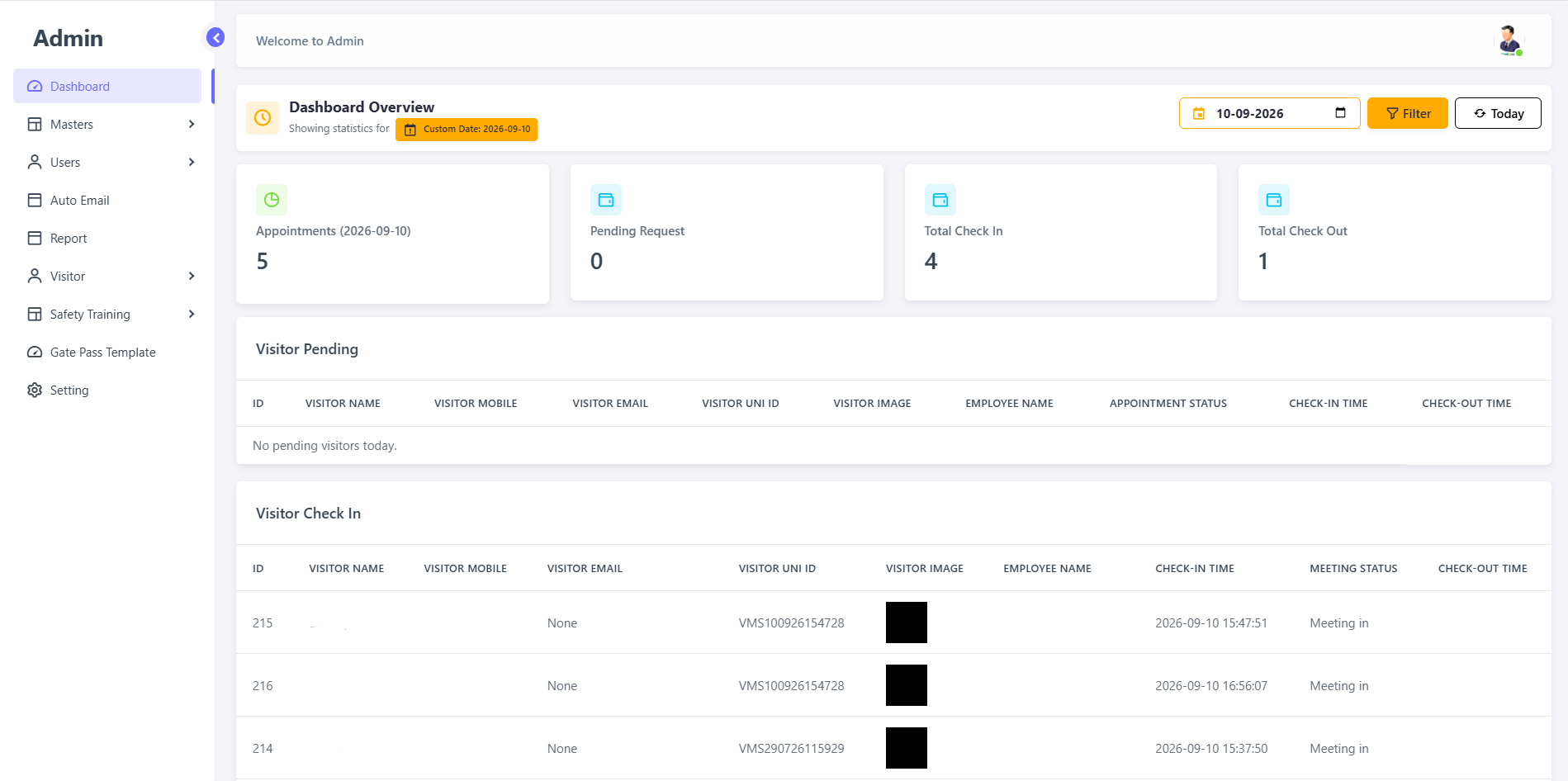Open the calendar picker icon in date field

tap(1340, 113)
